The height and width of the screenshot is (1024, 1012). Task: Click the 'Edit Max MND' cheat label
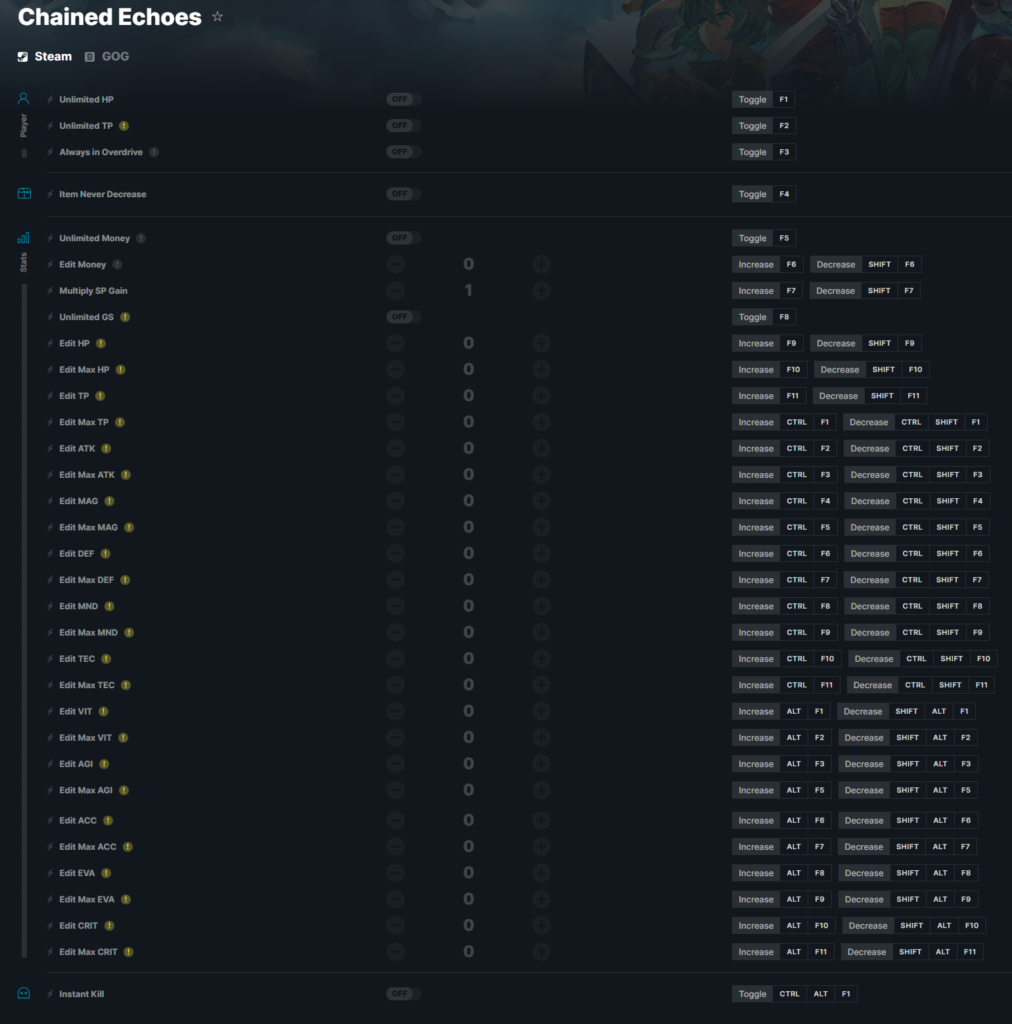coord(89,633)
